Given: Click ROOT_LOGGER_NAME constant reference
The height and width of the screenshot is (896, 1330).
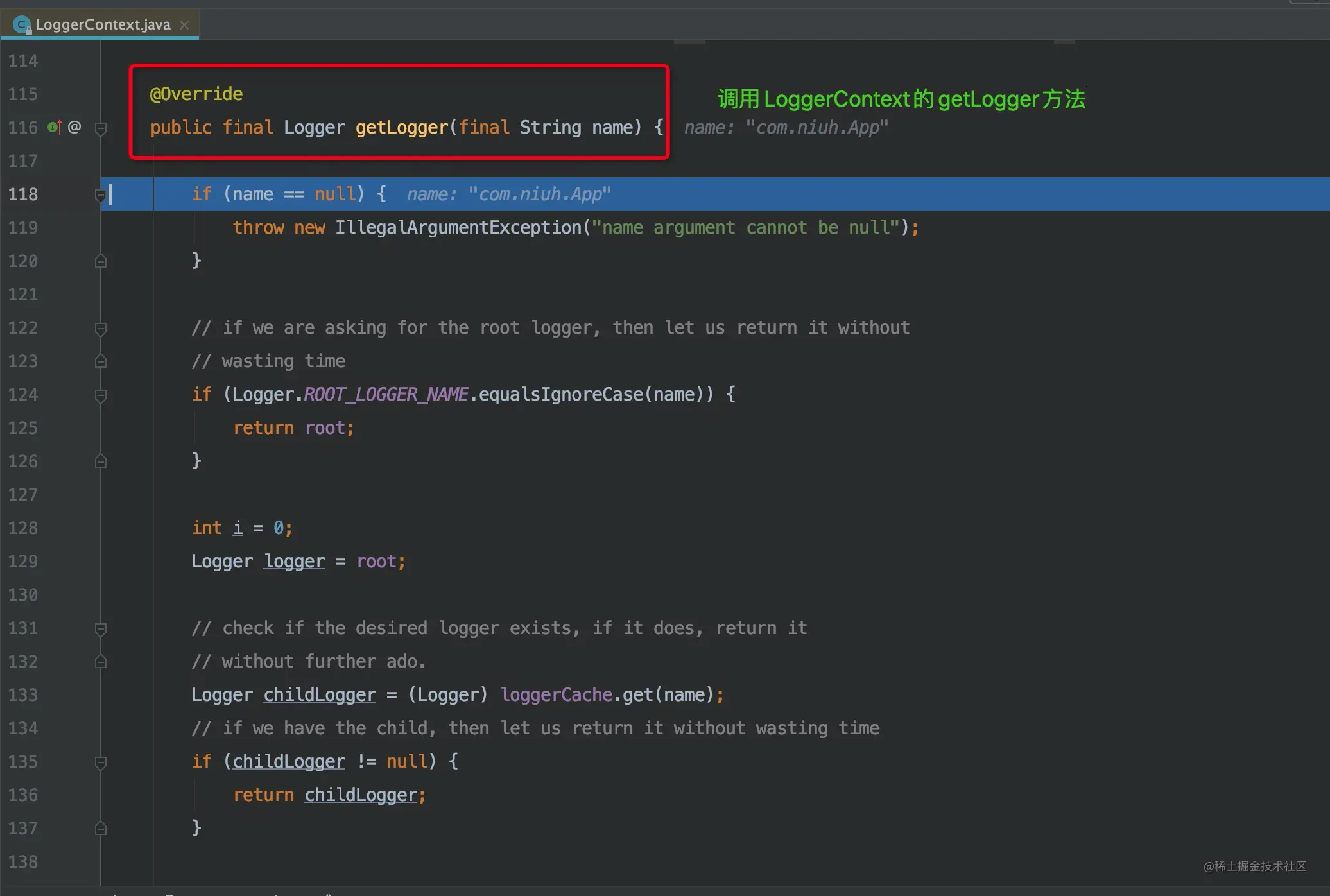Looking at the screenshot, I should click(386, 394).
